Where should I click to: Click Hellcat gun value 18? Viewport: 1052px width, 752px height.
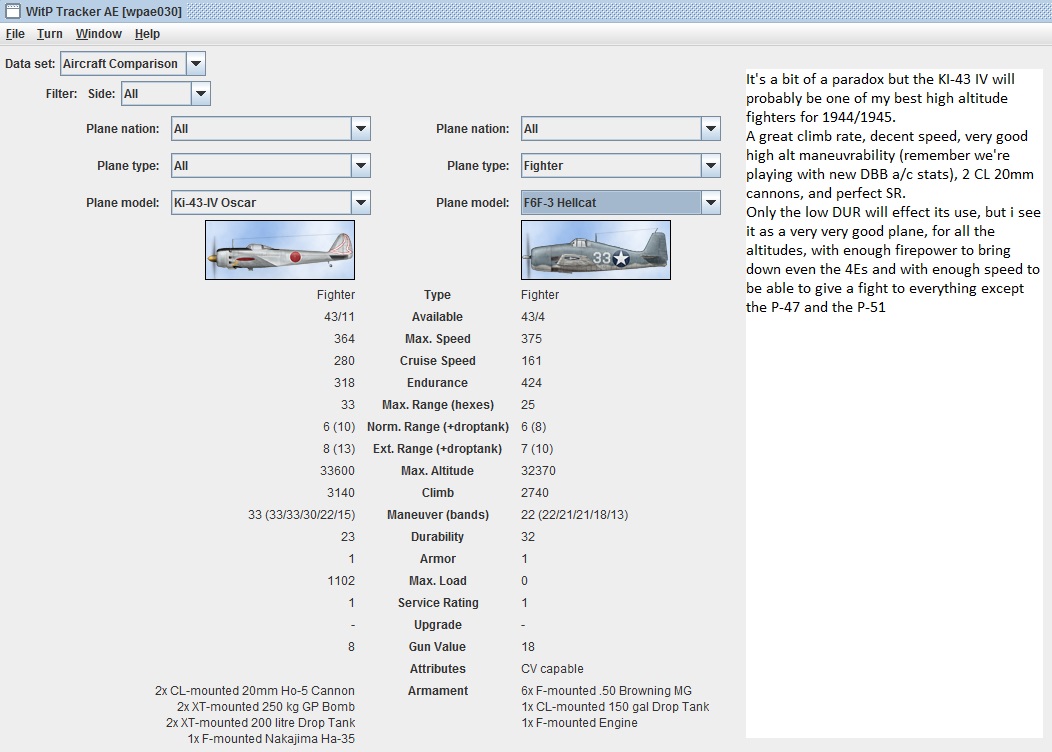pyautogui.click(x=528, y=647)
